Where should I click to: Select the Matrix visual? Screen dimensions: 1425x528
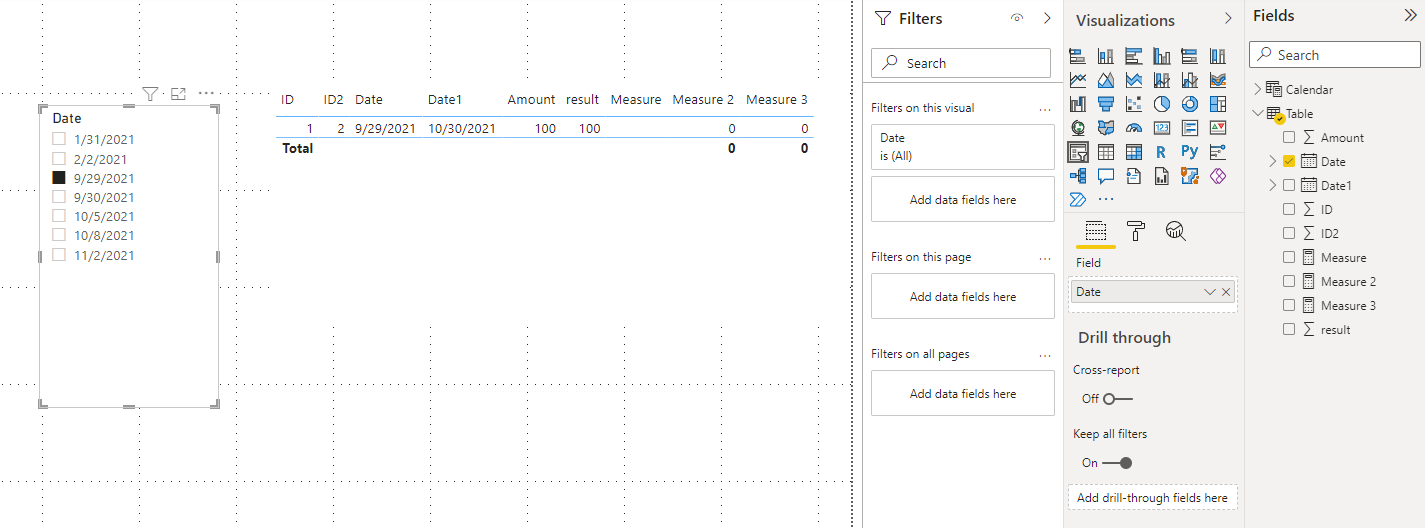click(x=1134, y=152)
